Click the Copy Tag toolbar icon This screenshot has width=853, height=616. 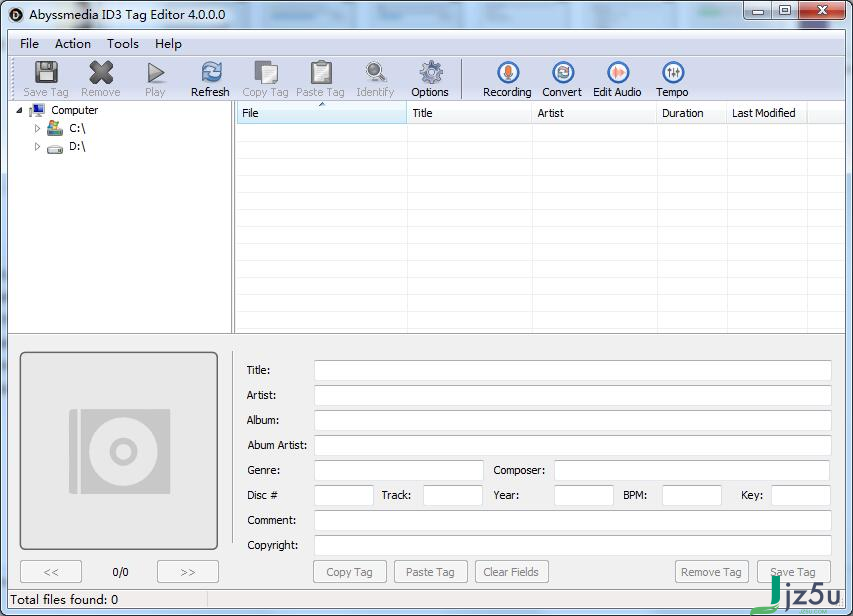tap(266, 72)
